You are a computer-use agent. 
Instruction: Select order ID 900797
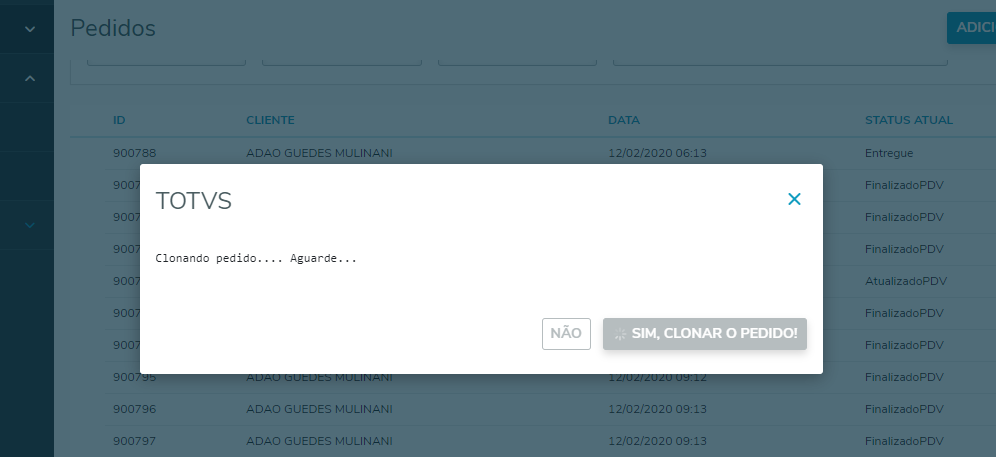click(135, 441)
